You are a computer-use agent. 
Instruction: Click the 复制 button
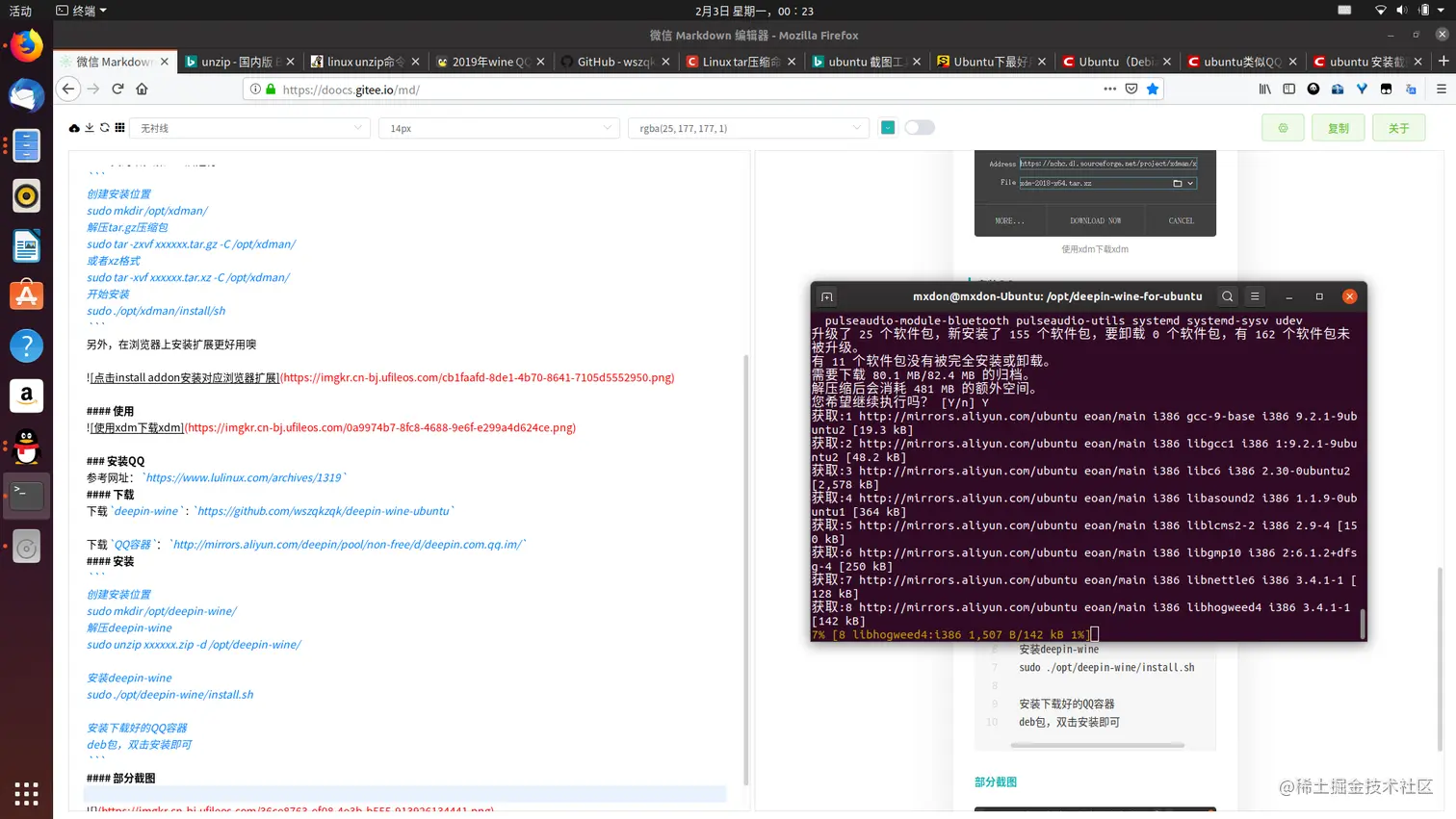tap(1338, 127)
